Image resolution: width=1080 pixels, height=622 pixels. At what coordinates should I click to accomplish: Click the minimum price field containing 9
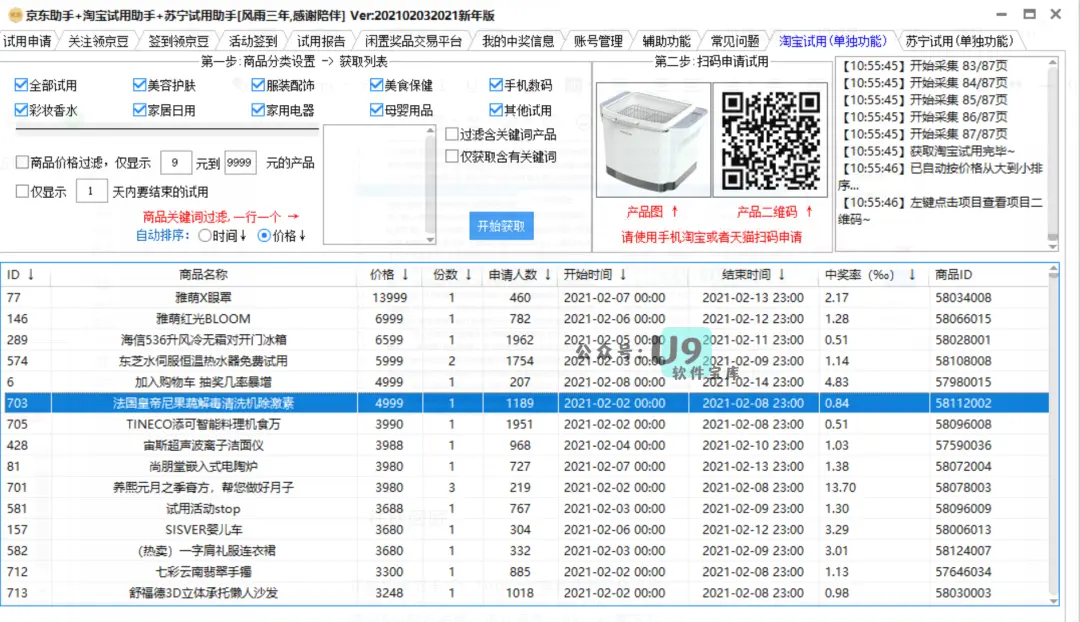[176, 163]
